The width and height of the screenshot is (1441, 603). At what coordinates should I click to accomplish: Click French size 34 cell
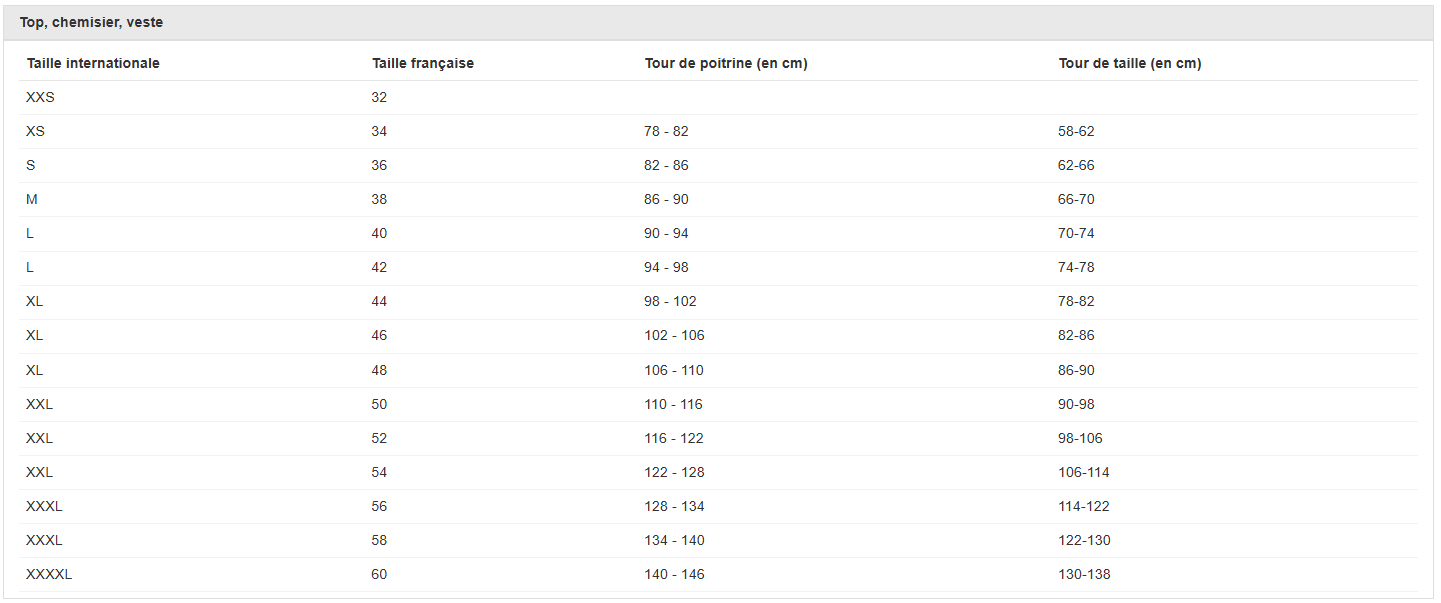point(379,131)
